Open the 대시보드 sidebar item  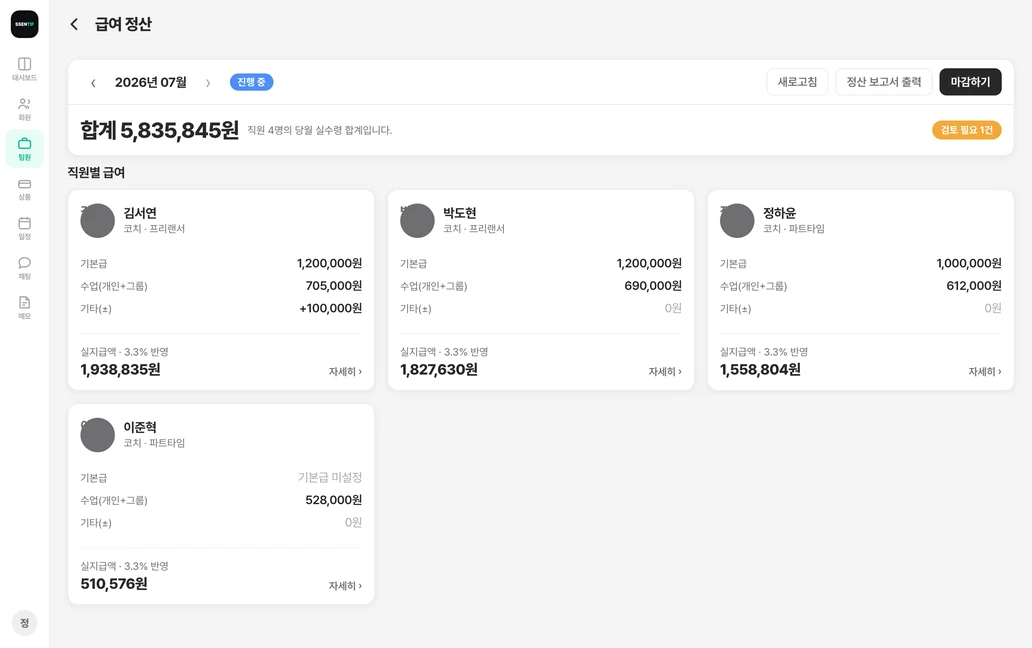click(x=24, y=69)
